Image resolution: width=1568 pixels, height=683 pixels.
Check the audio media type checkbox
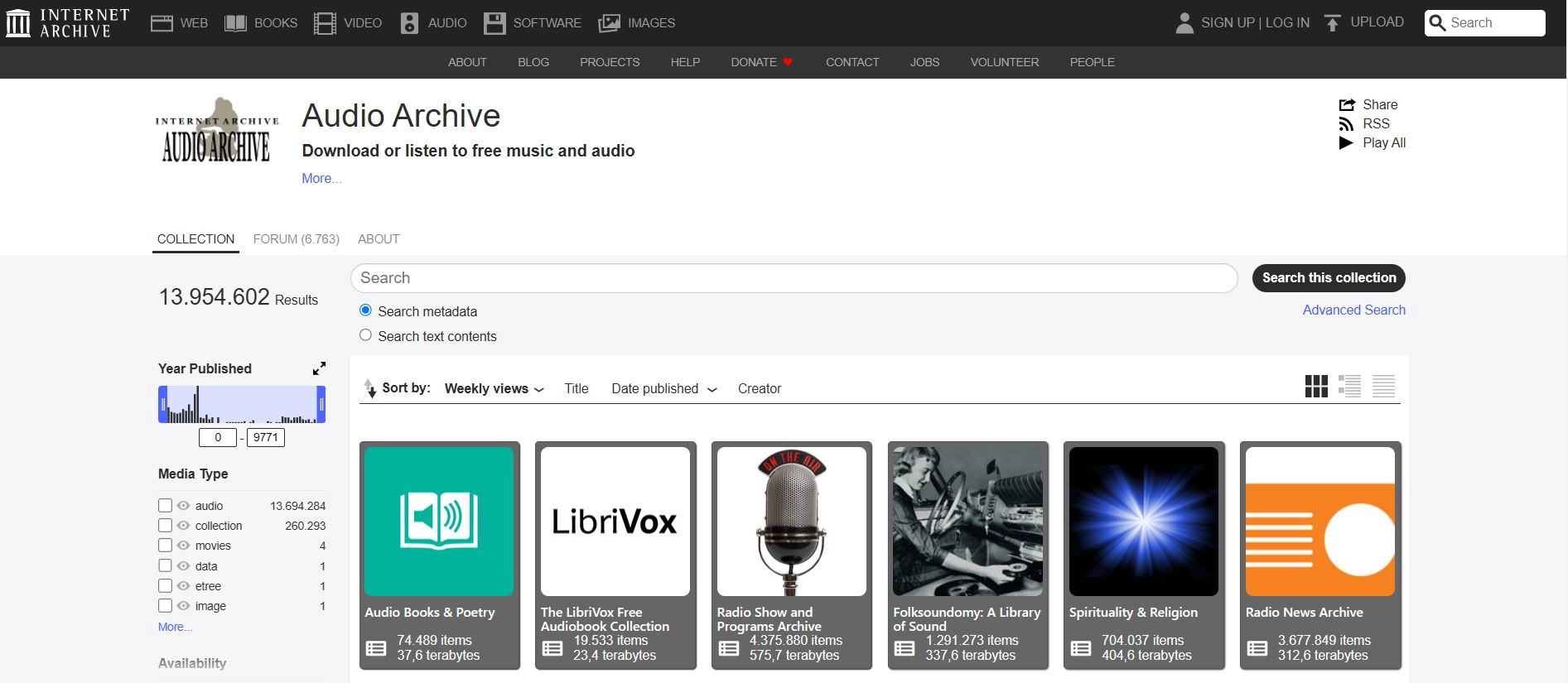pos(165,505)
